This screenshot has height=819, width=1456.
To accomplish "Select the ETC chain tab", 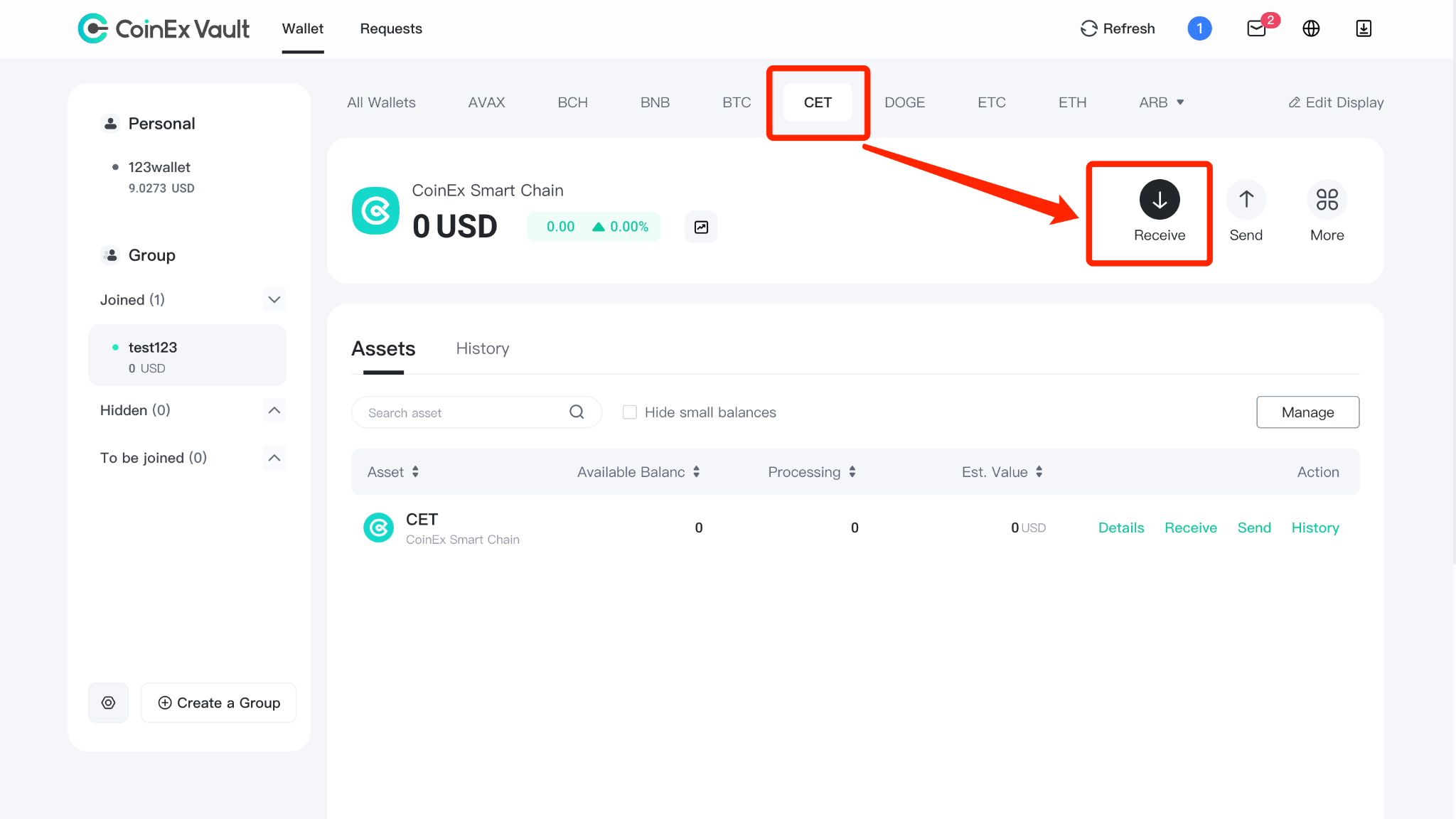I will coord(991,102).
